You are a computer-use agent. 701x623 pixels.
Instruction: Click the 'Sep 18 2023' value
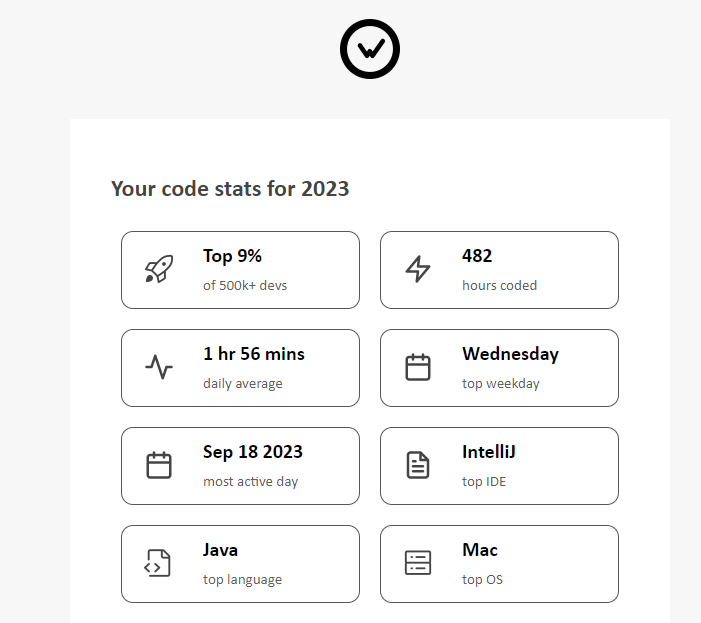253,452
